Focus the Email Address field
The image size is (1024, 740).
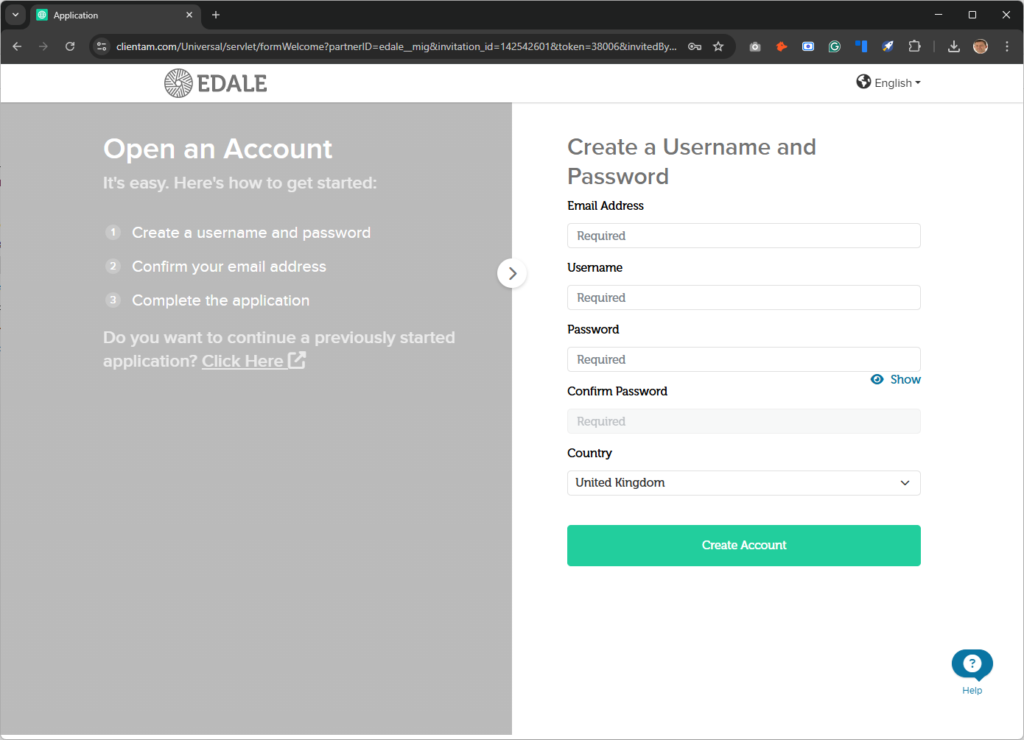744,236
